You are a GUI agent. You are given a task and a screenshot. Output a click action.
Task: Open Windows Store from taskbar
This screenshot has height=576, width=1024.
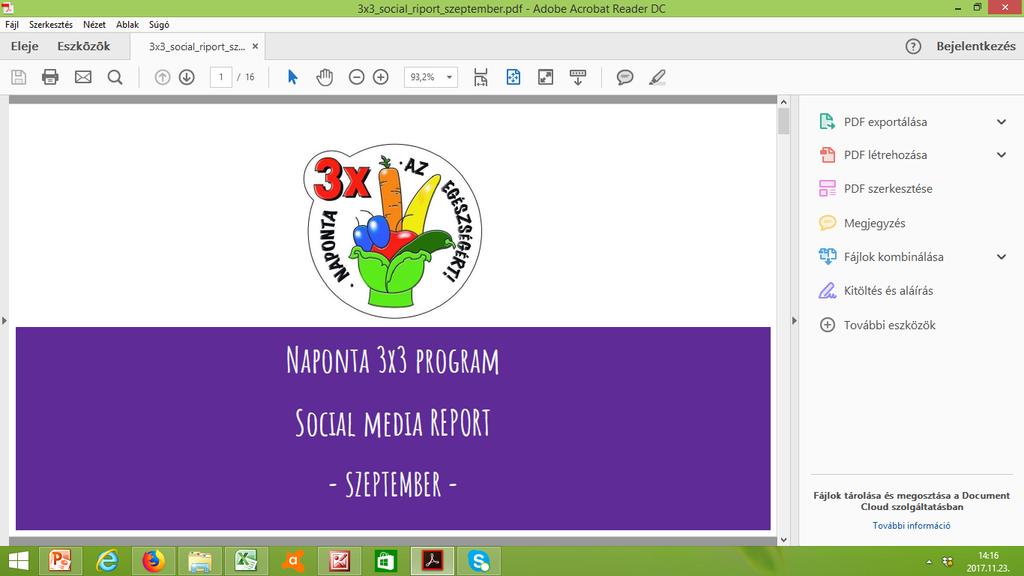(x=386, y=561)
